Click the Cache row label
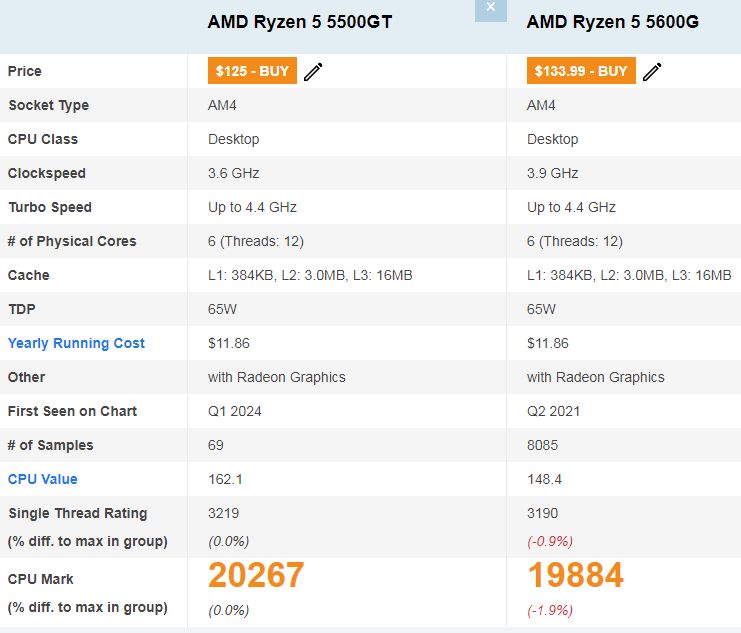The width and height of the screenshot is (741, 633). (x=28, y=275)
